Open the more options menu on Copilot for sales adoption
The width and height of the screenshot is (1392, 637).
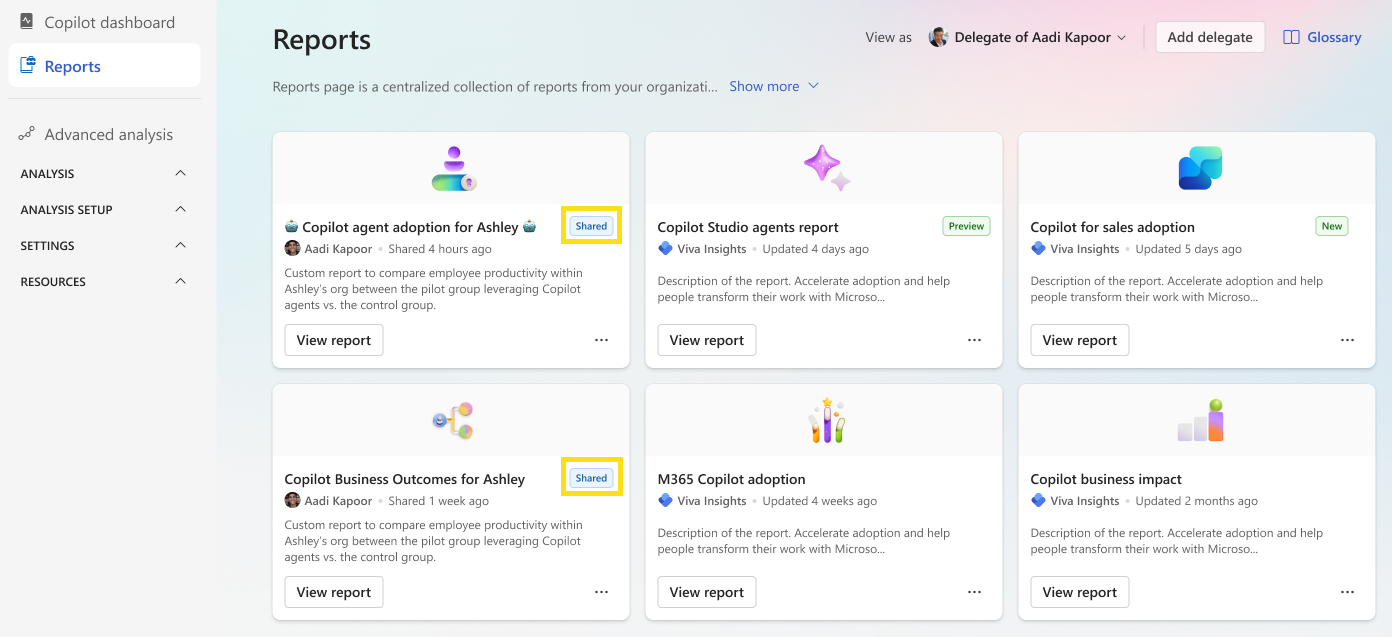(1347, 340)
